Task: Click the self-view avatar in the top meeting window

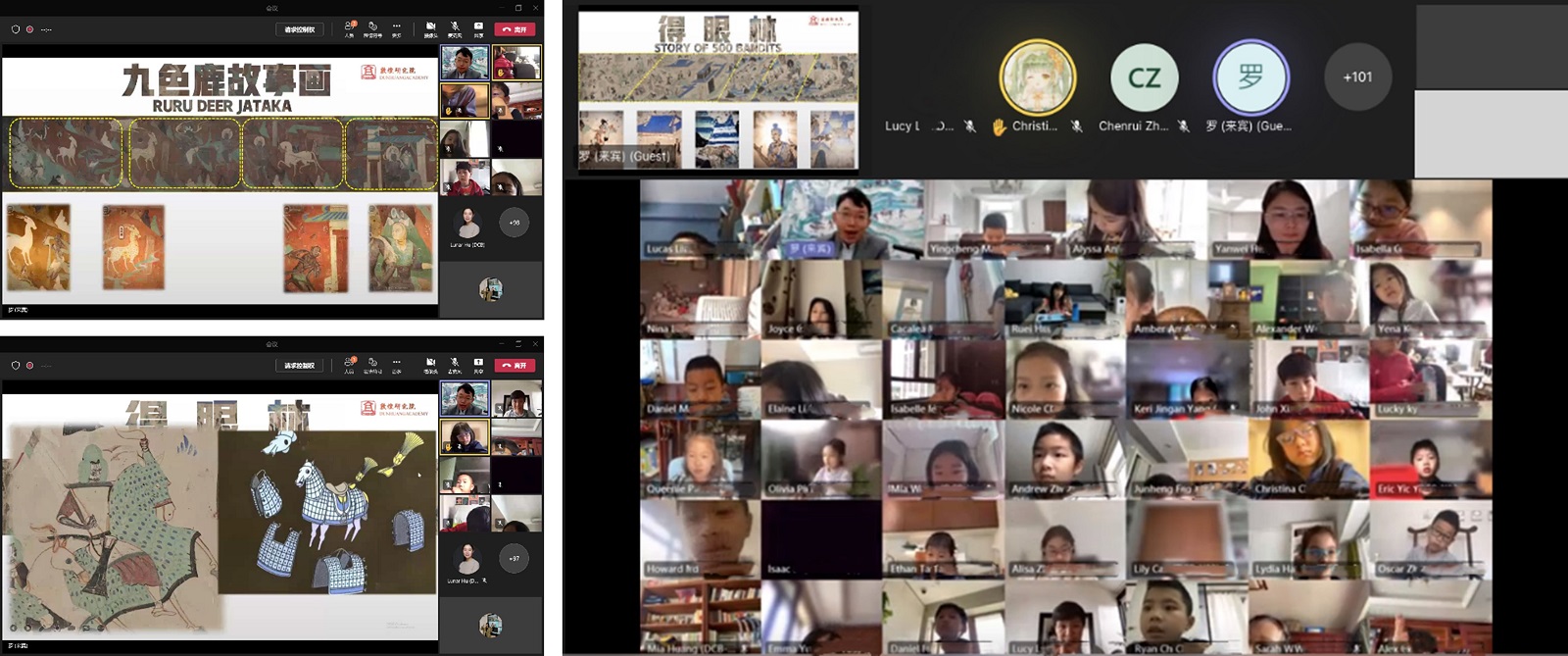Action: [x=491, y=288]
